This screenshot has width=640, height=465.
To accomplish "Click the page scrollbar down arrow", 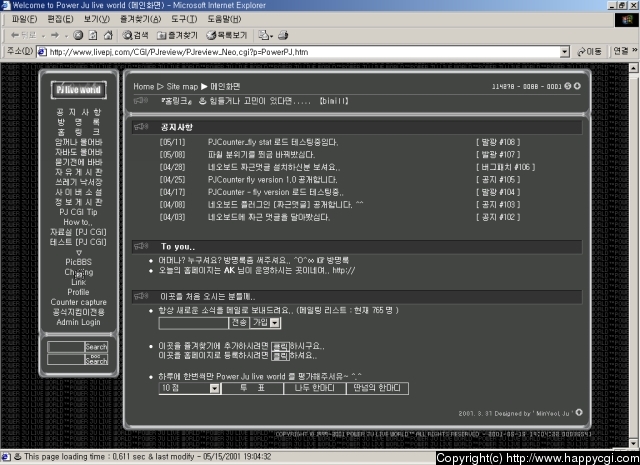I will 633,443.
